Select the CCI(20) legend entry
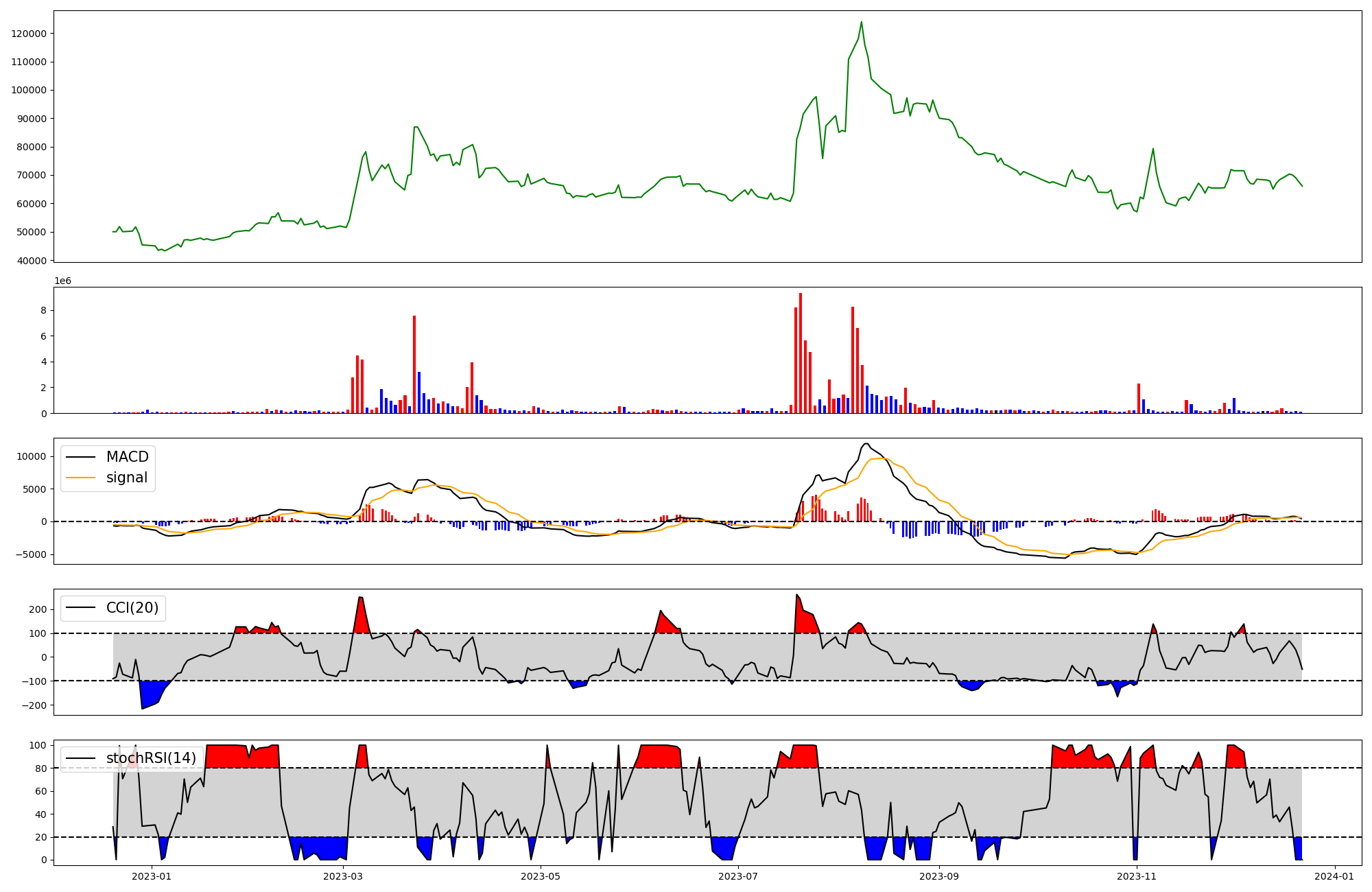The image size is (1372, 892). (132, 608)
